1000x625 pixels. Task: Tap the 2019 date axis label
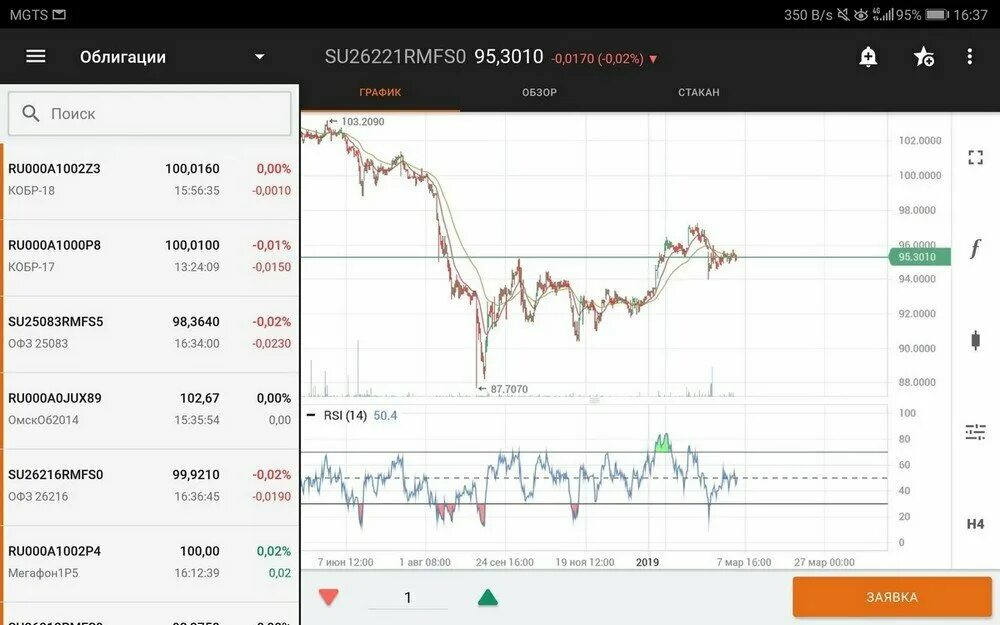pos(647,562)
